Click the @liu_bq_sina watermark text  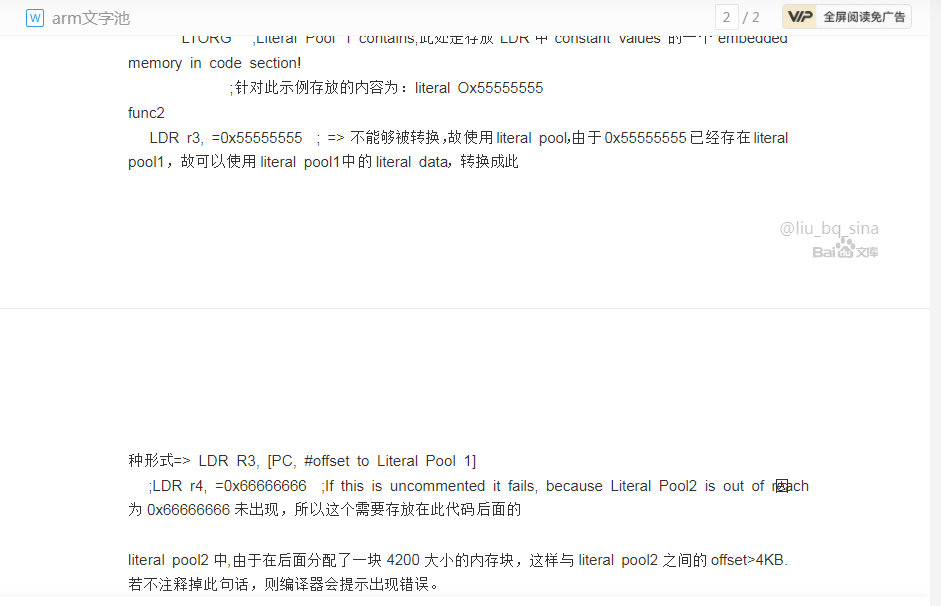pyautogui.click(x=829, y=228)
